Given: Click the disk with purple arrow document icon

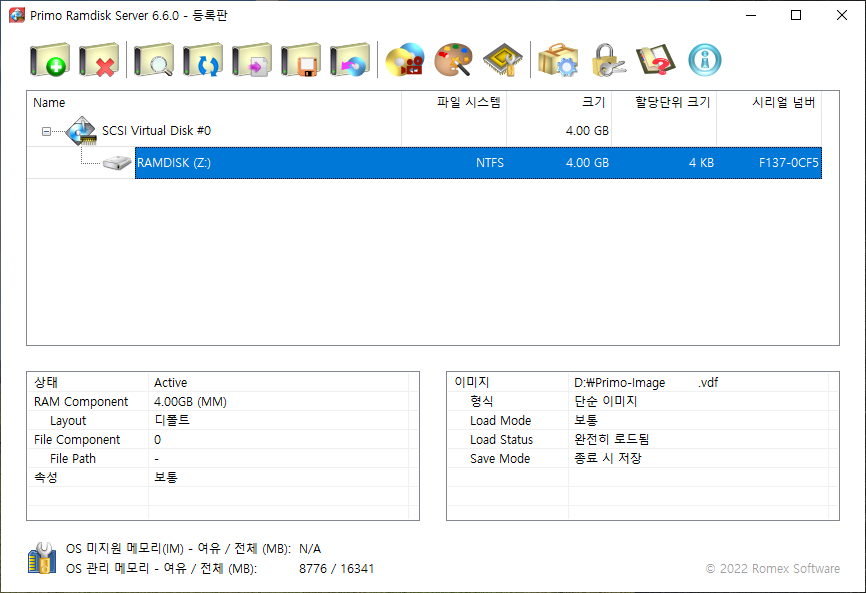Looking at the screenshot, I should [x=252, y=60].
